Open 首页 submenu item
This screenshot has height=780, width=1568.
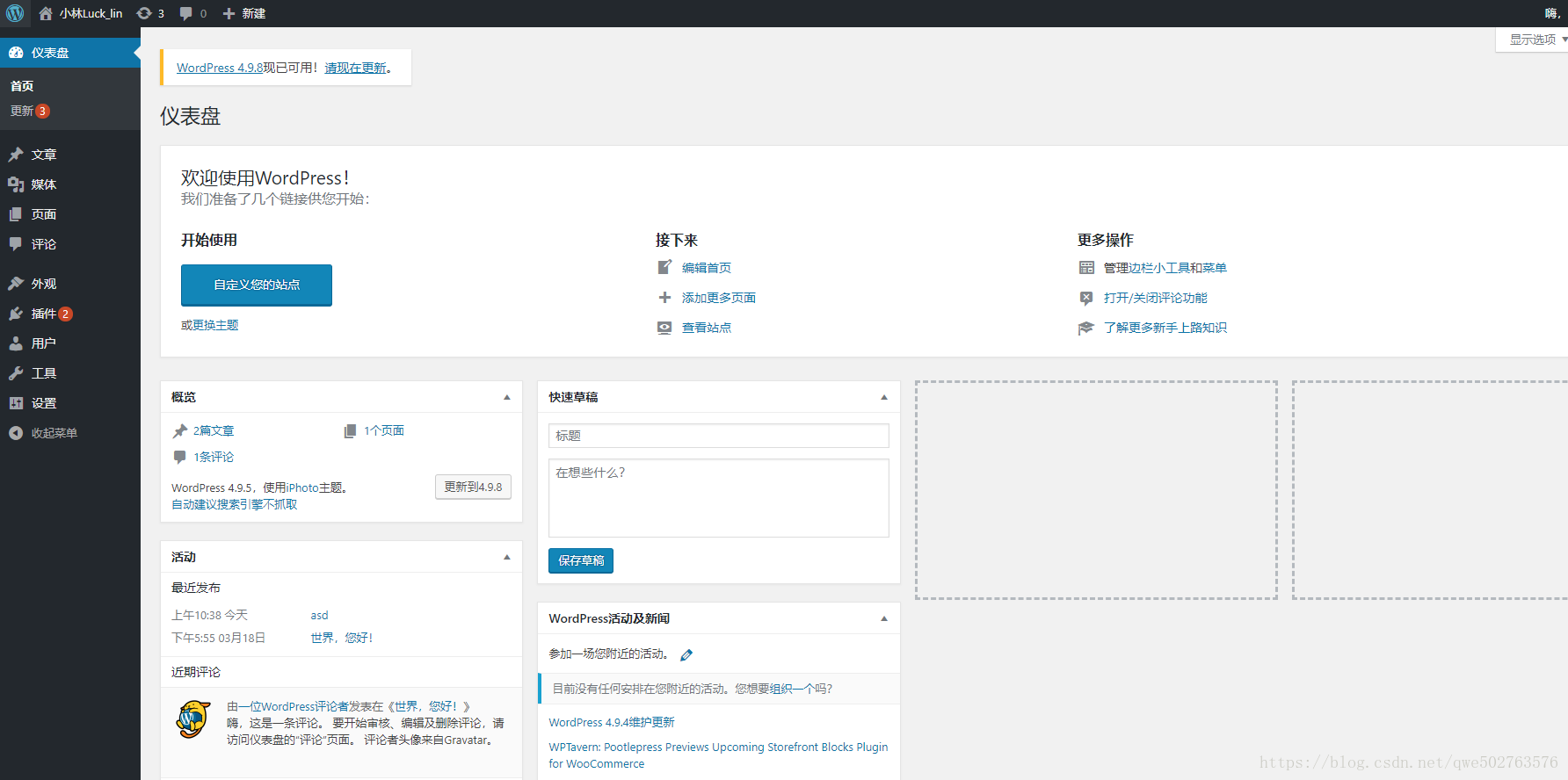pyautogui.click(x=22, y=86)
